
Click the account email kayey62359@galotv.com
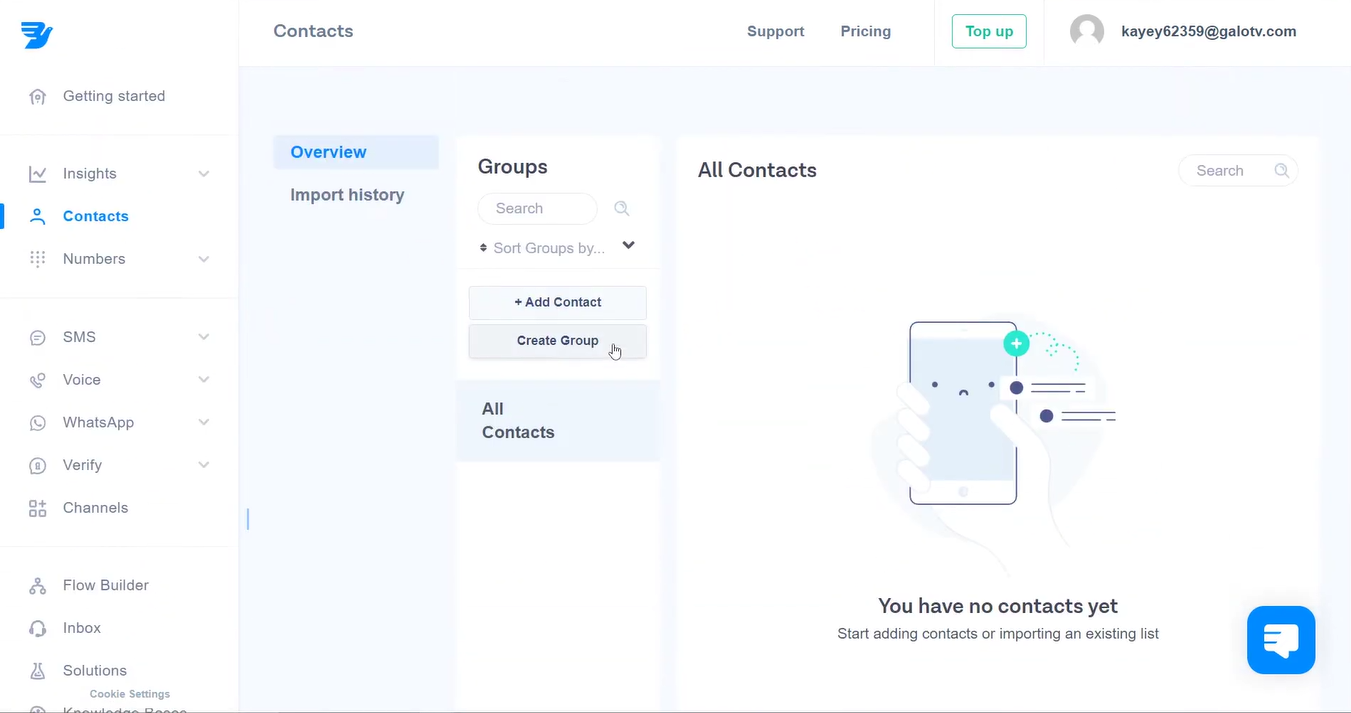[1209, 31]
